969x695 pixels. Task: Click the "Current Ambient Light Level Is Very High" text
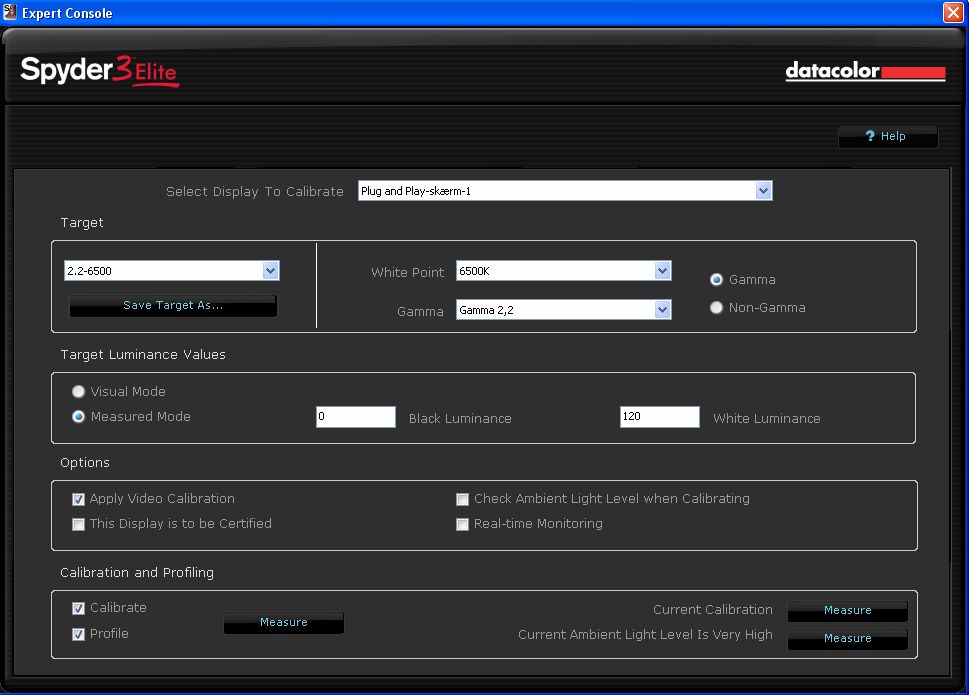(x=645, y=635)
